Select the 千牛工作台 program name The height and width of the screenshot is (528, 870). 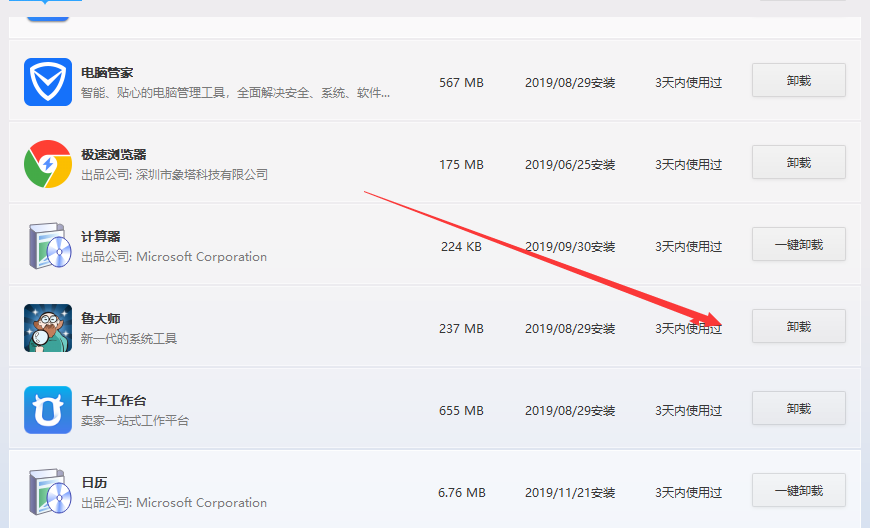(114, 400)
